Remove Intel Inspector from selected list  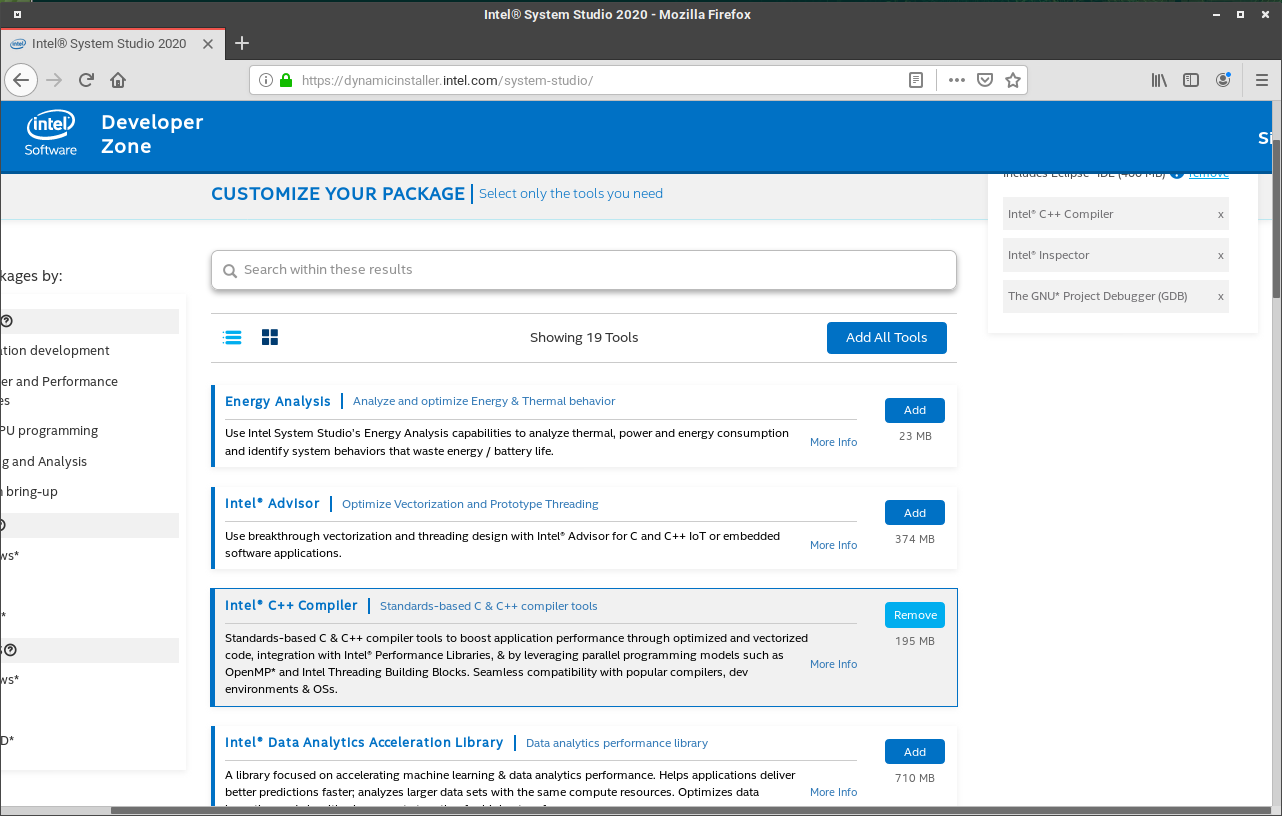point(1220,255)
